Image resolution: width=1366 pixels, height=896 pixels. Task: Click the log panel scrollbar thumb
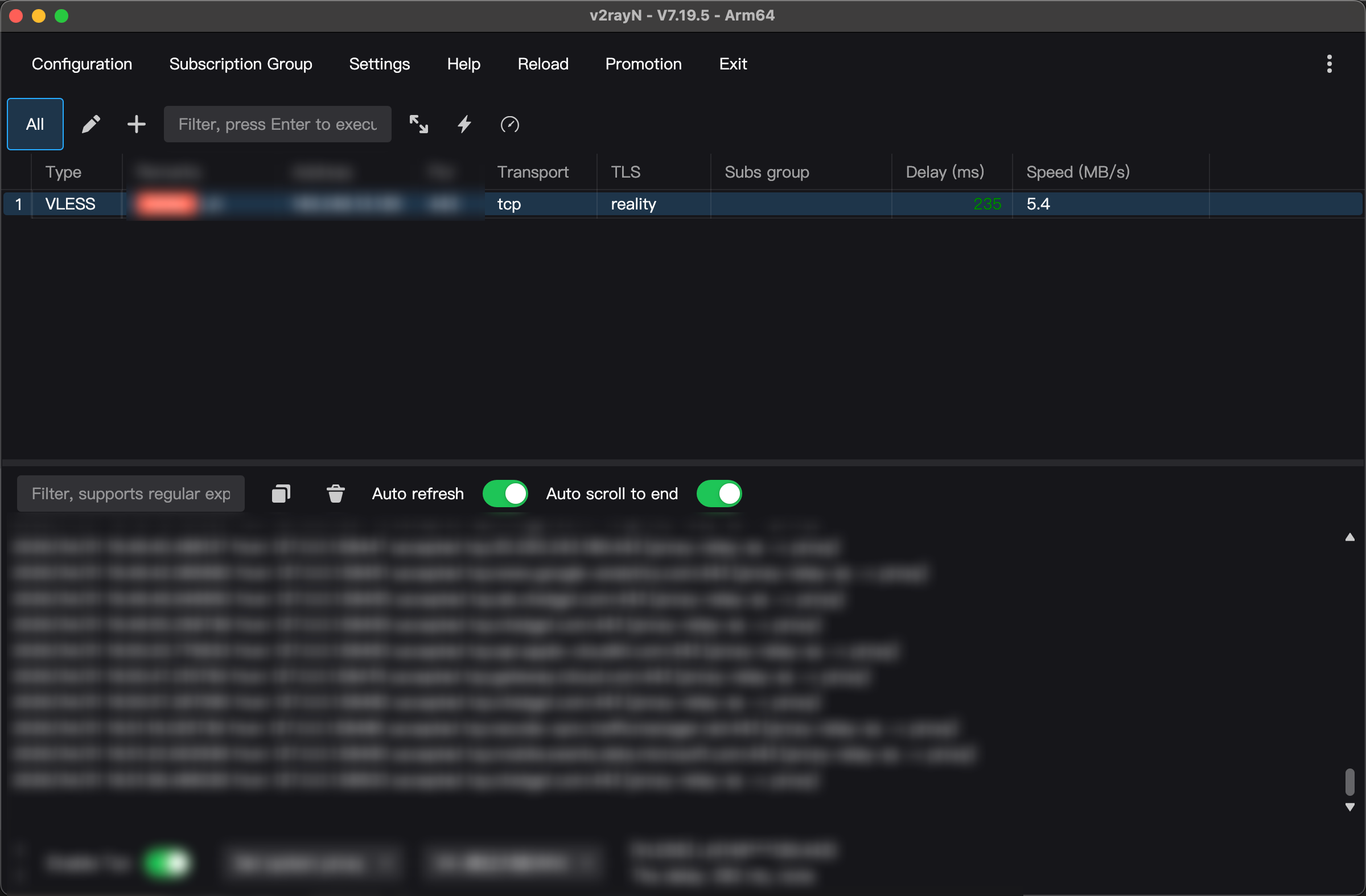pyautogui.click(x=1349, y=782)
